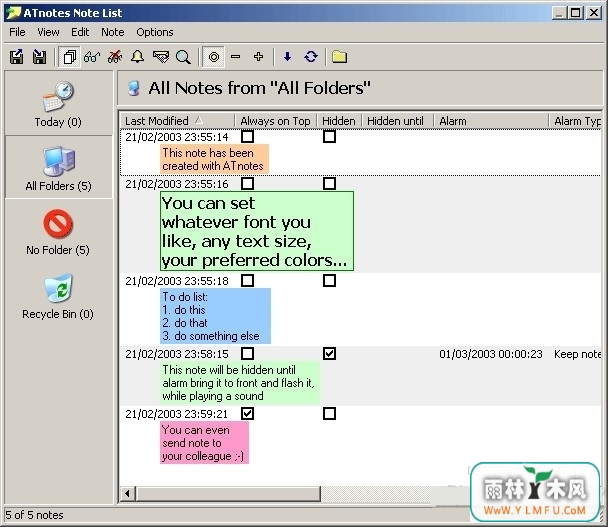Open the Edit menu
Viewport: 608px width, 527px height.
(x=80, y=32)
